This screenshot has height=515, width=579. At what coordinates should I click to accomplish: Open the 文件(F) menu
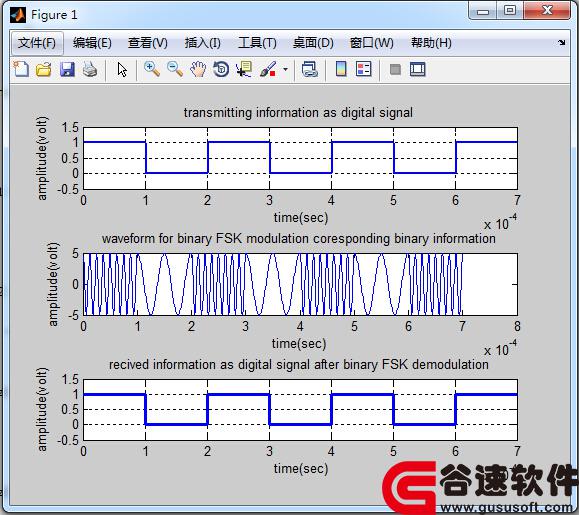coord(37,43)
